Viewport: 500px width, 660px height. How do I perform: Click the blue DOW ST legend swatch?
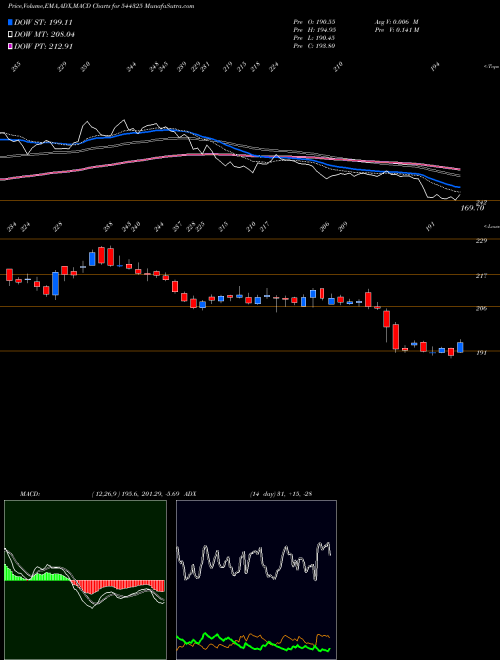click(11, 22)
